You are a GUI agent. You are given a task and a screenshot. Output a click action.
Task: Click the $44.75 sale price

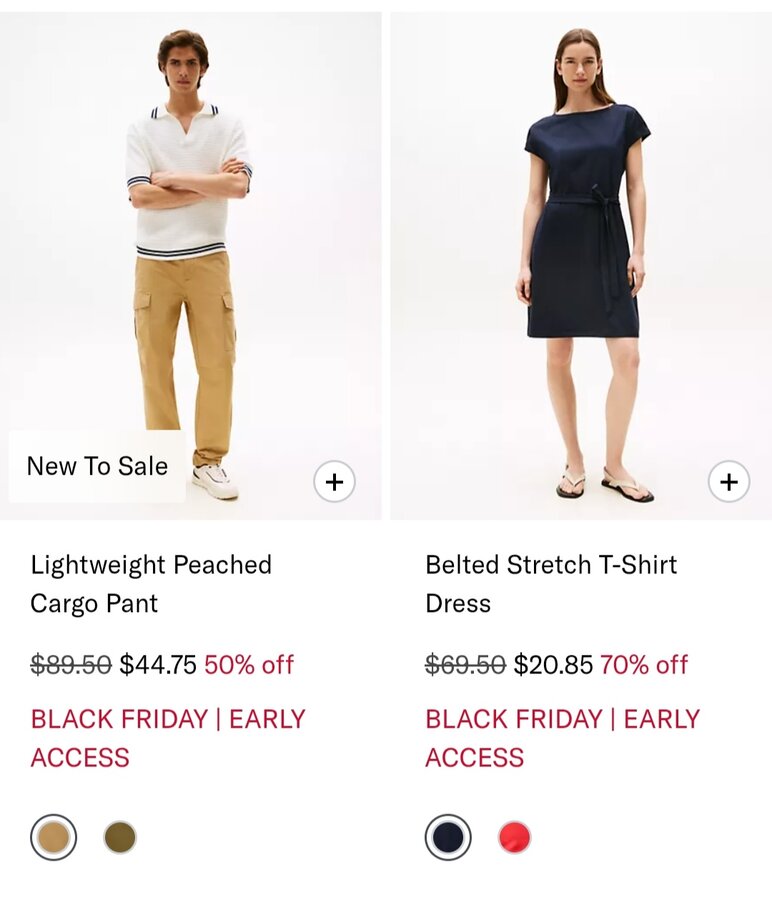(158, 665)
